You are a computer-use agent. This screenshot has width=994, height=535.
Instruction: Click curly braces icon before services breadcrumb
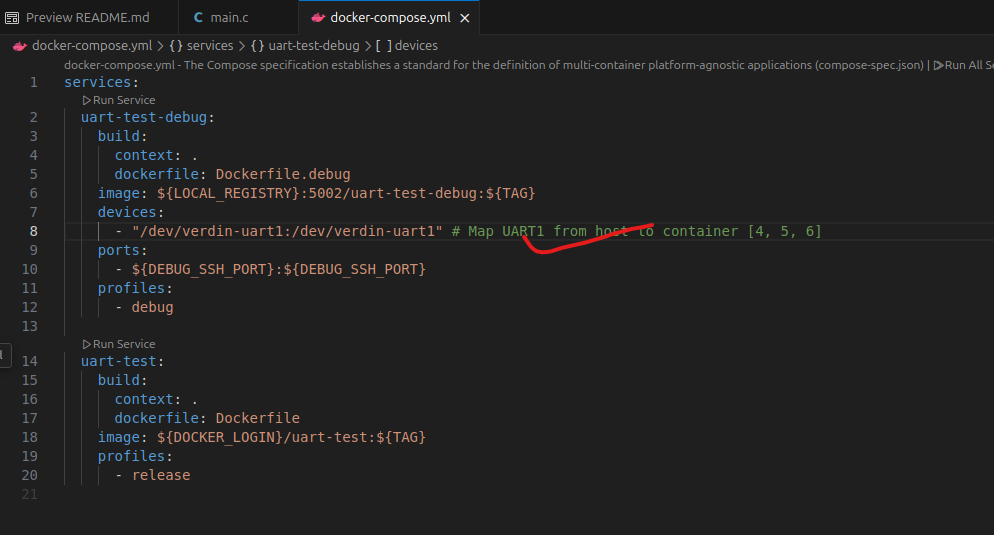[x=175, y=46]
